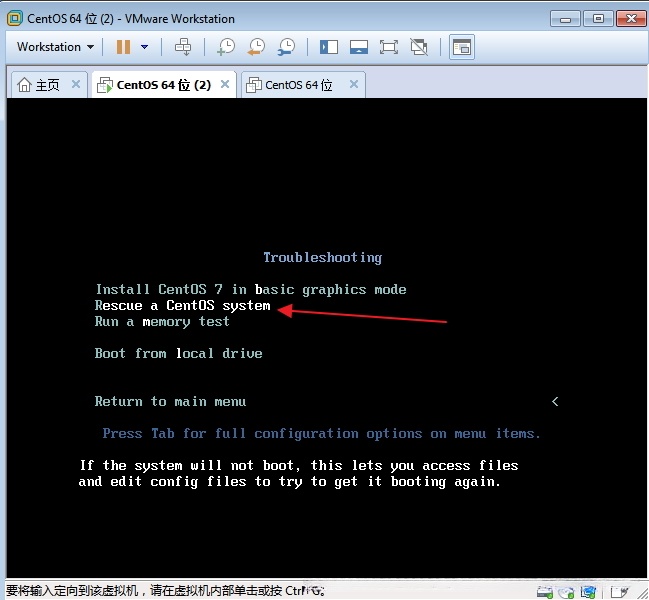Select Run a memory test option
Viewport: 649px width, 600px height.
[x=162, y=322]
